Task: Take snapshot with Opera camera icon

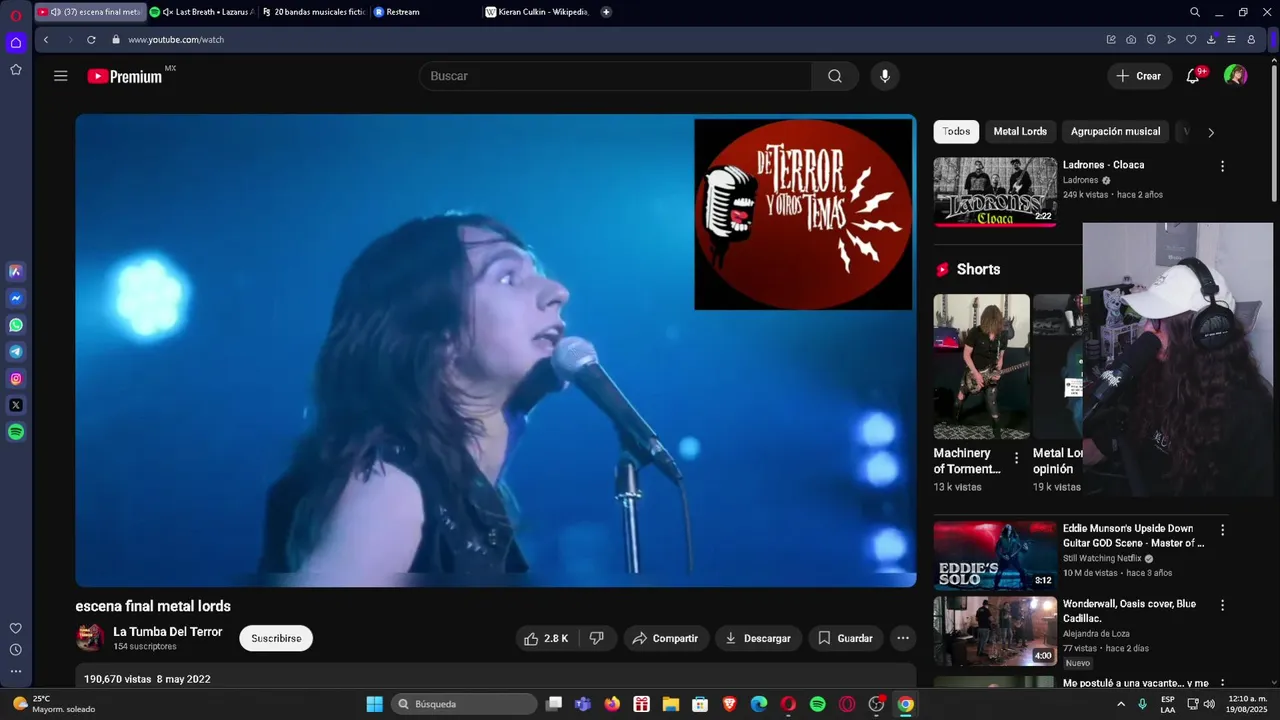Action: click(x=1131, y=40)
